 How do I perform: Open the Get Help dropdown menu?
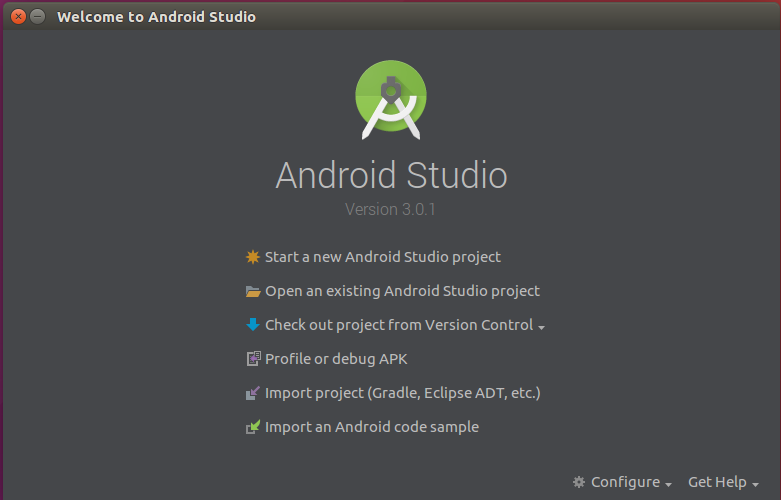723,482
